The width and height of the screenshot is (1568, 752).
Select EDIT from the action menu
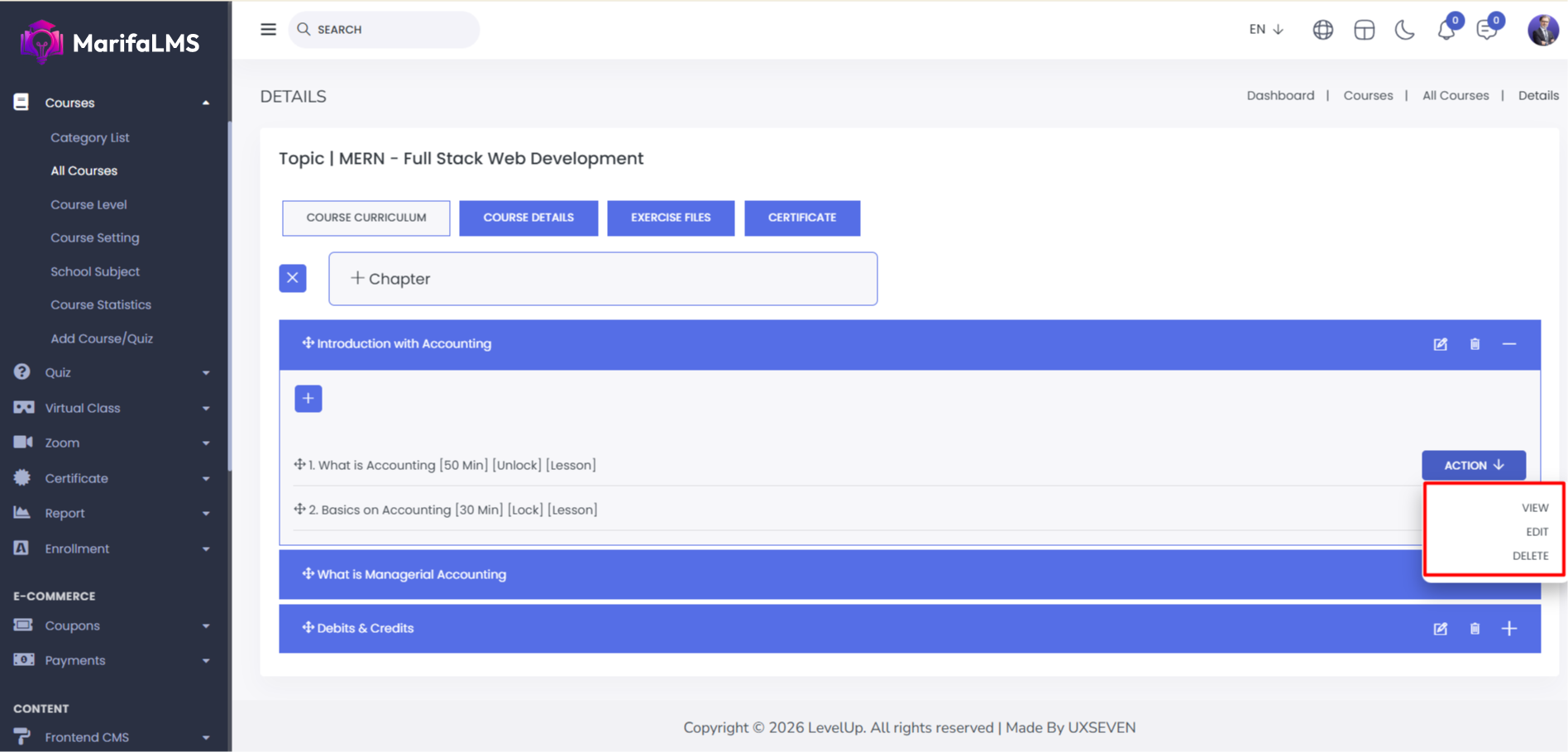[x=1537, y=532]
